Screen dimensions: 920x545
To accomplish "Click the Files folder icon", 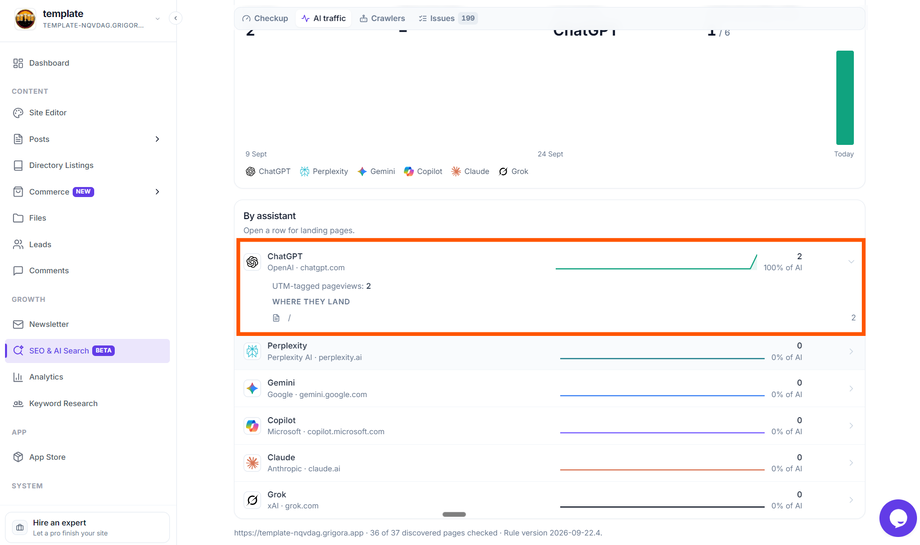I will pos(18,218).
